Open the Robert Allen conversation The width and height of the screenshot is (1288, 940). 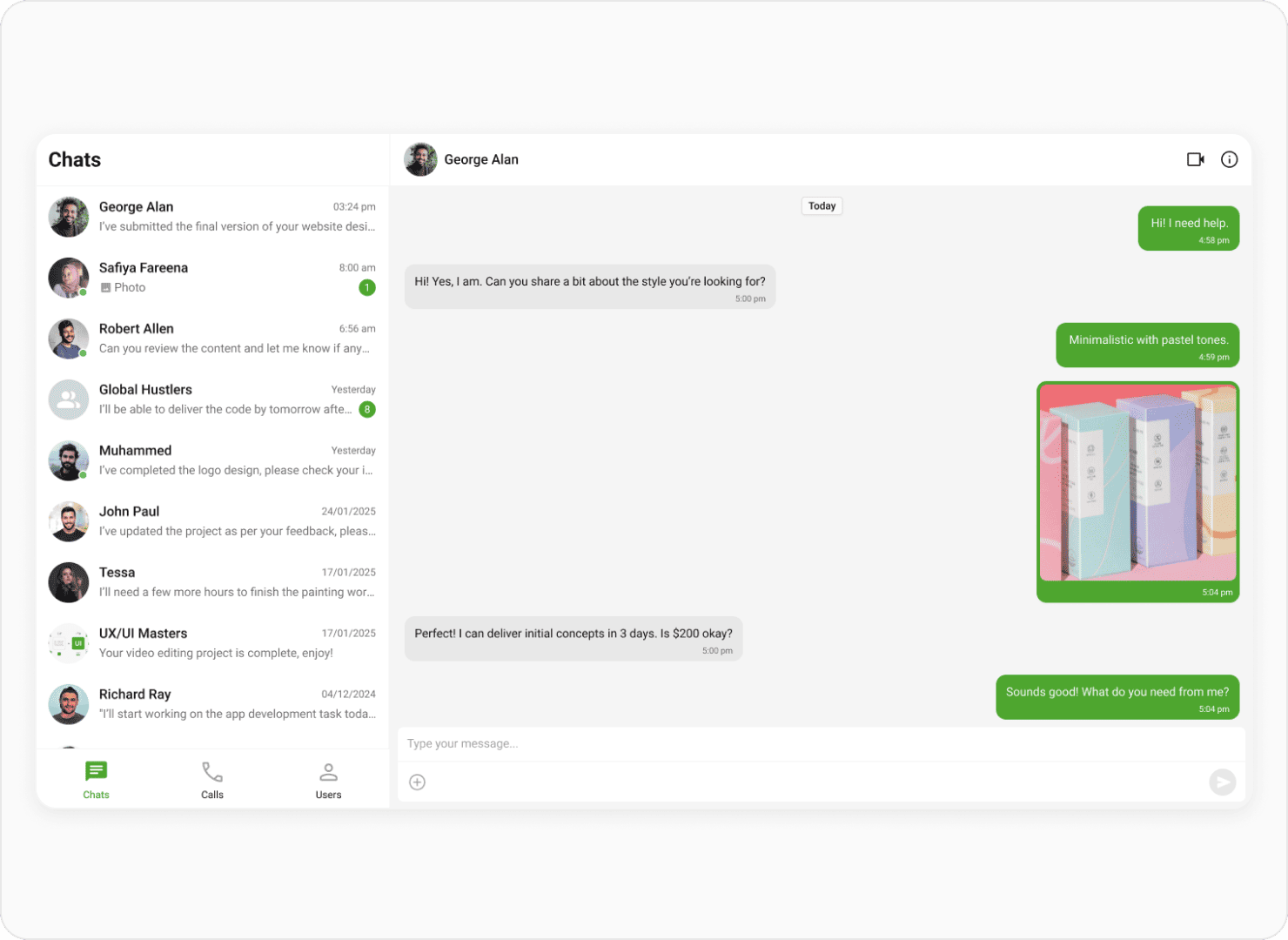coord(212,339)
